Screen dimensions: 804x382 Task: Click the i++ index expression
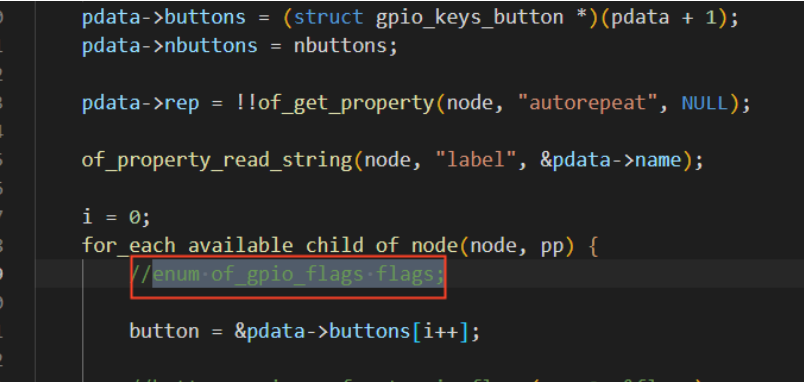[x=440, y=331]
